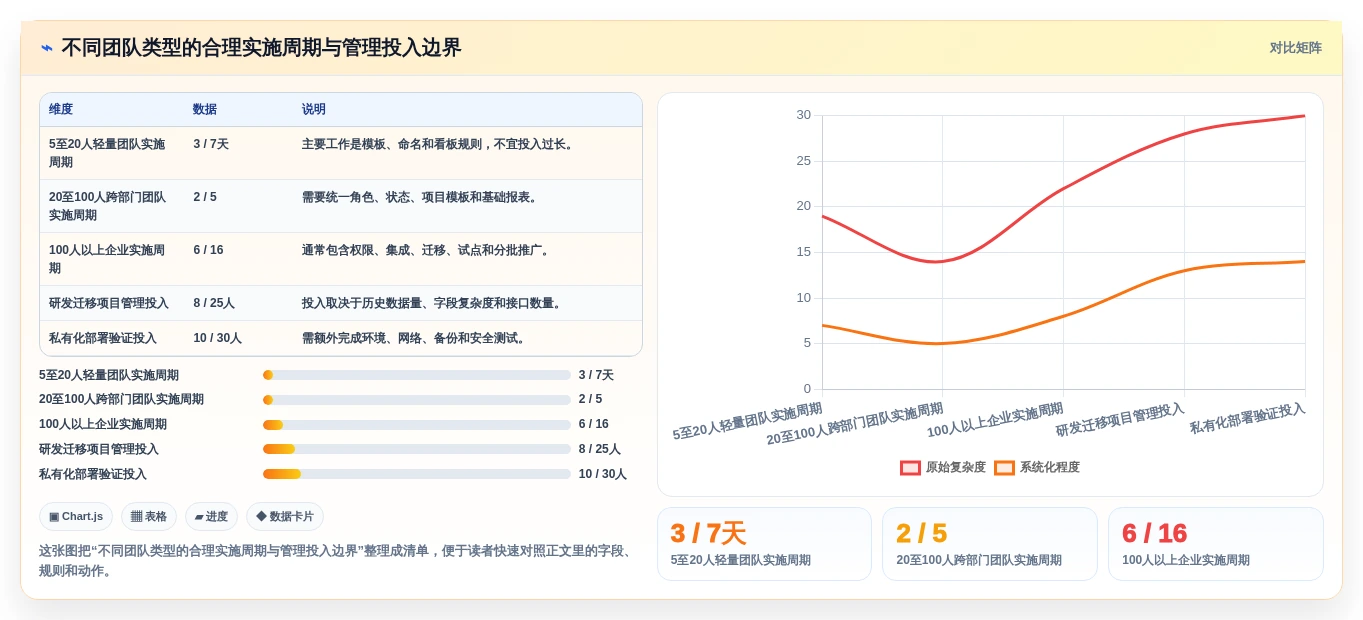The height and width of the screenshot is (620, 1363).
Task: Toggle the 原始复杂度 legend swatch
Action: coord(910,467)
